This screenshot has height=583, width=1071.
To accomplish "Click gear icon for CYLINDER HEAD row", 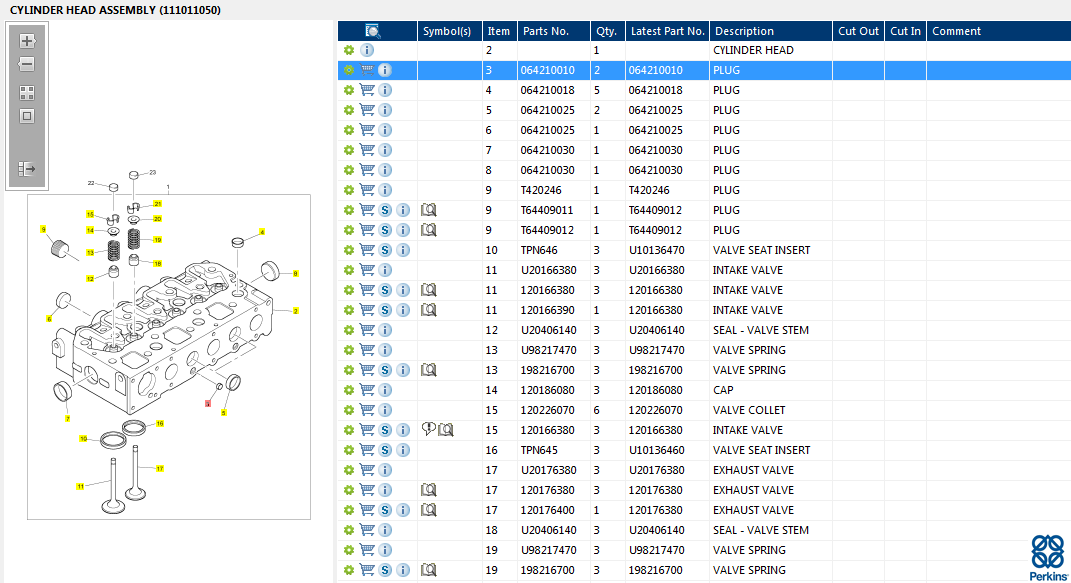I will [x=349, y=50].
